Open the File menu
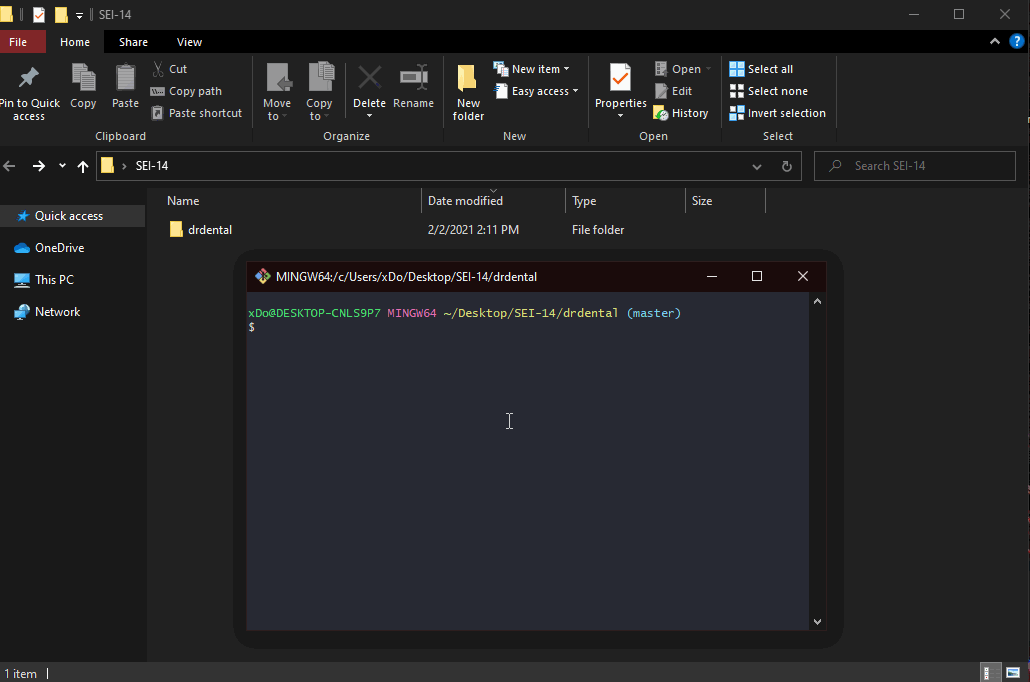This screenshot has height=682, width=1030. click(18, 42)
